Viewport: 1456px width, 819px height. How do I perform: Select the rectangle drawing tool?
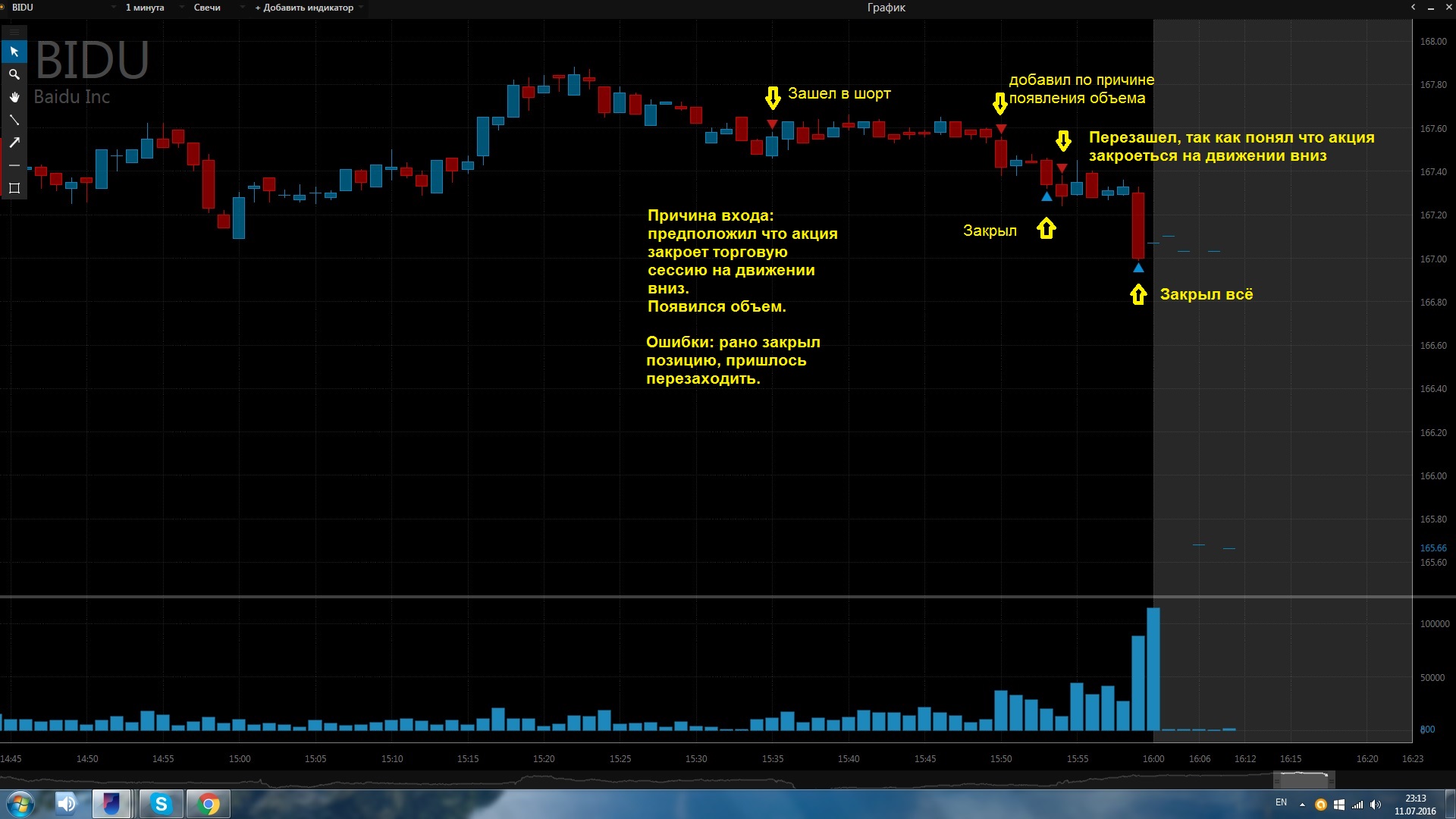(14, 188)
